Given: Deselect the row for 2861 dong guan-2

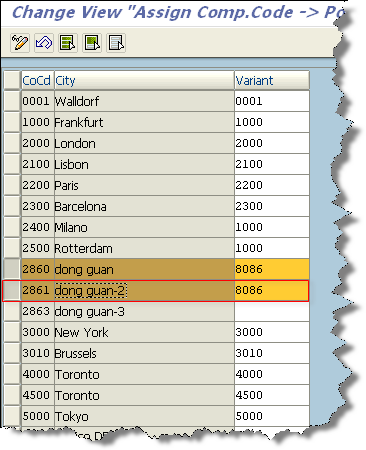Looking at the screenshot, I should (12, 290).
